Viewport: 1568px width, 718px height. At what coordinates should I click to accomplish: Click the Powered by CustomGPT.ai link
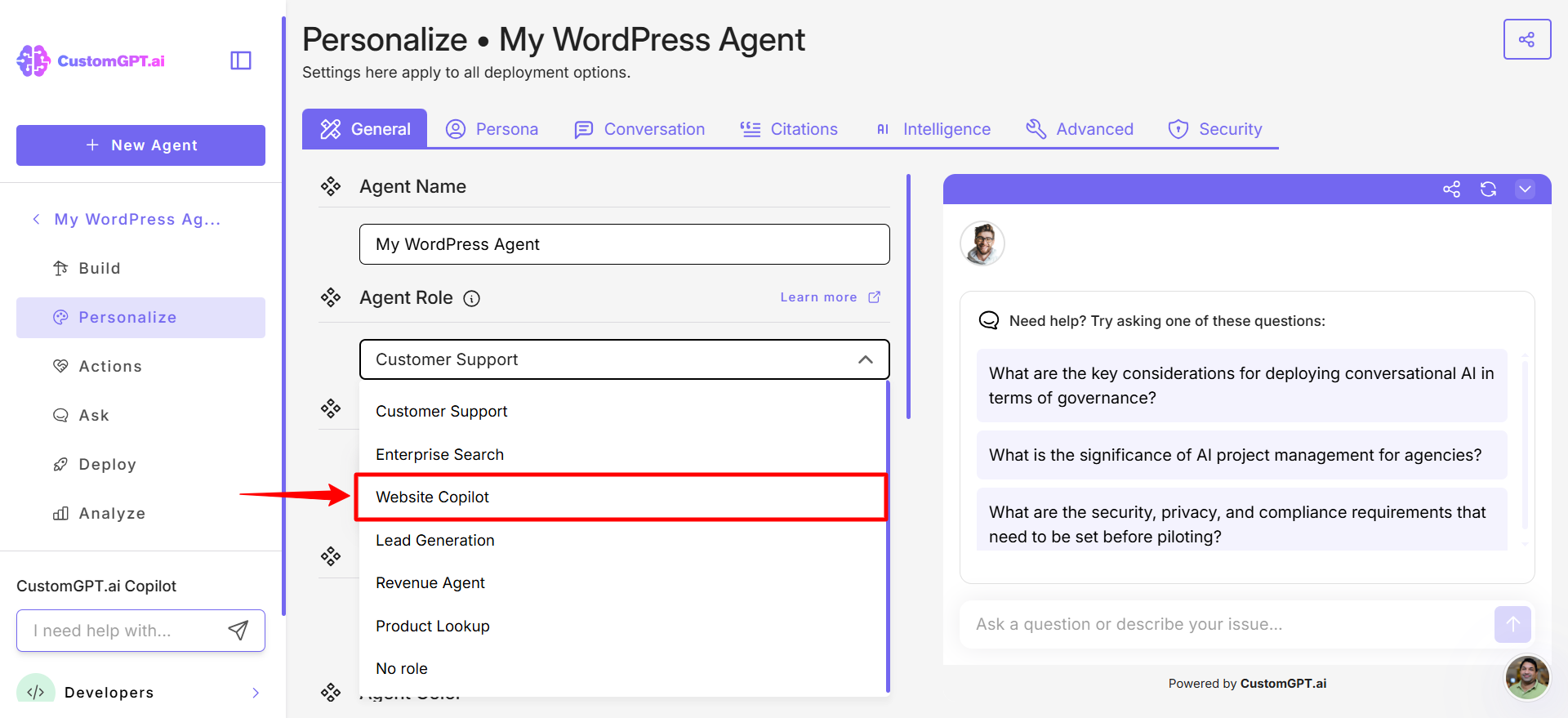1247,684
